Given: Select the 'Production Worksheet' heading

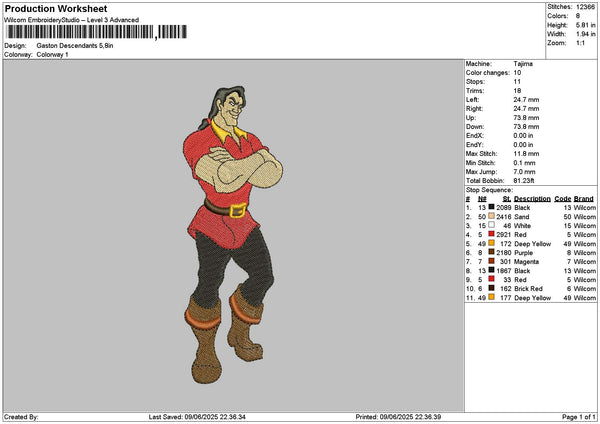Looking at the screenshot, I should point(56,9).
